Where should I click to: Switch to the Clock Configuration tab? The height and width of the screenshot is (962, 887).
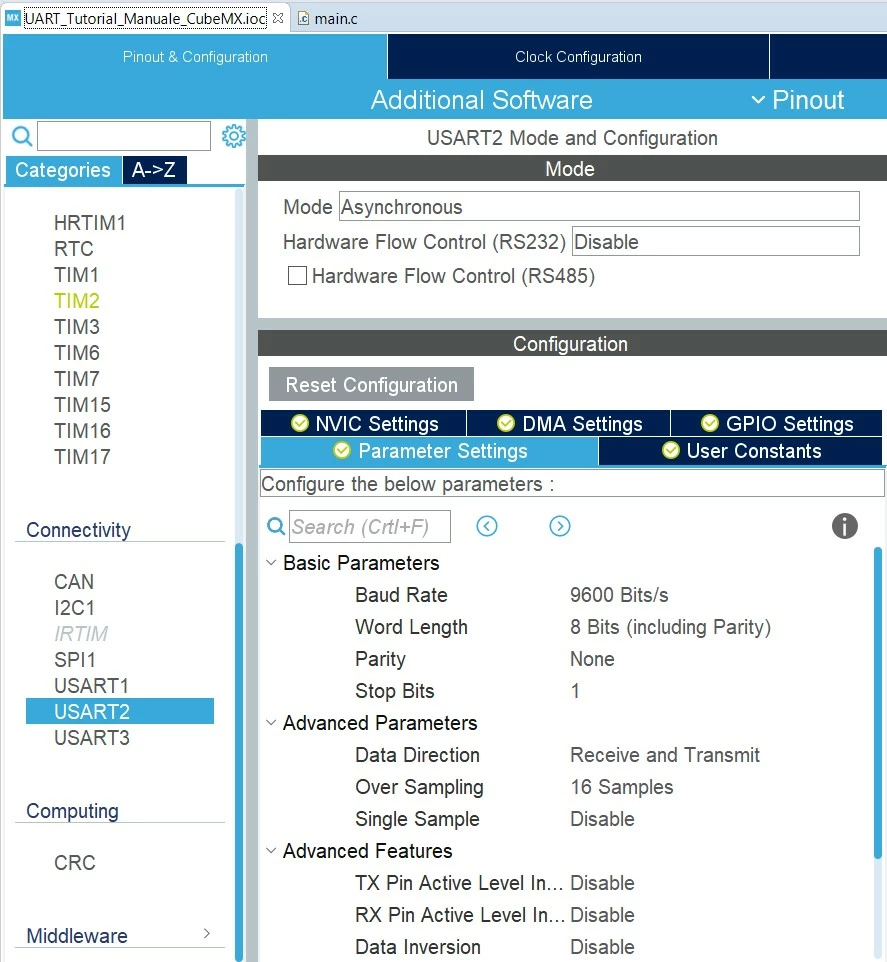578,56
